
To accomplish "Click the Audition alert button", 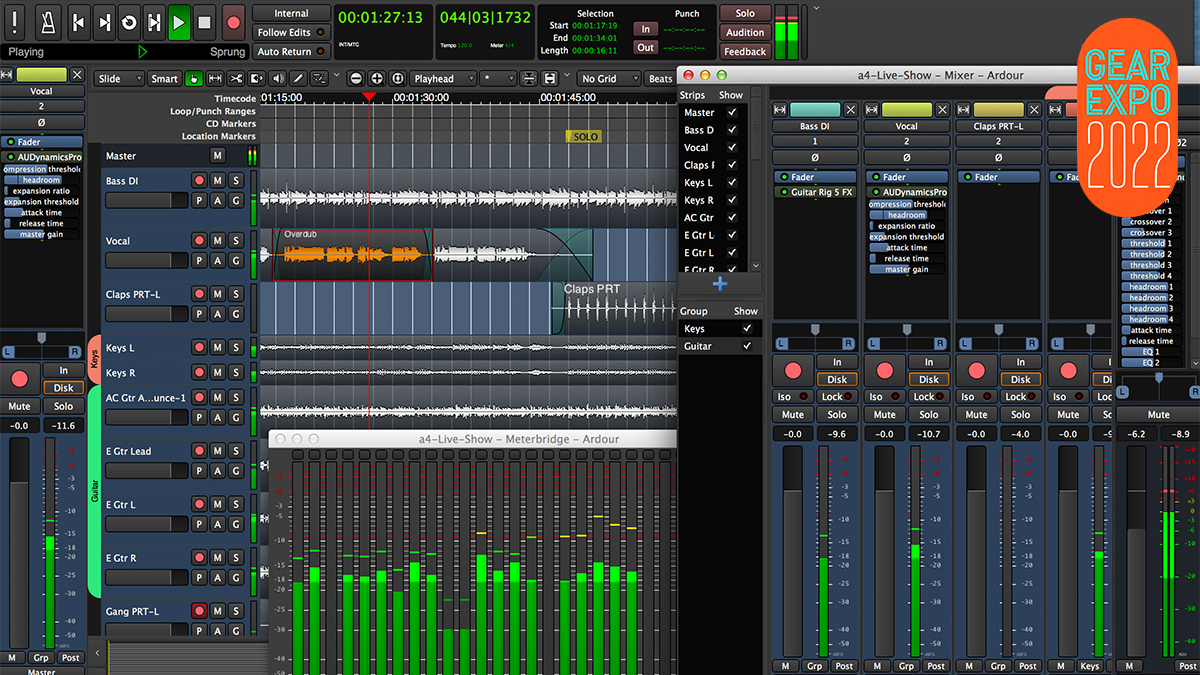I will 745,32.
